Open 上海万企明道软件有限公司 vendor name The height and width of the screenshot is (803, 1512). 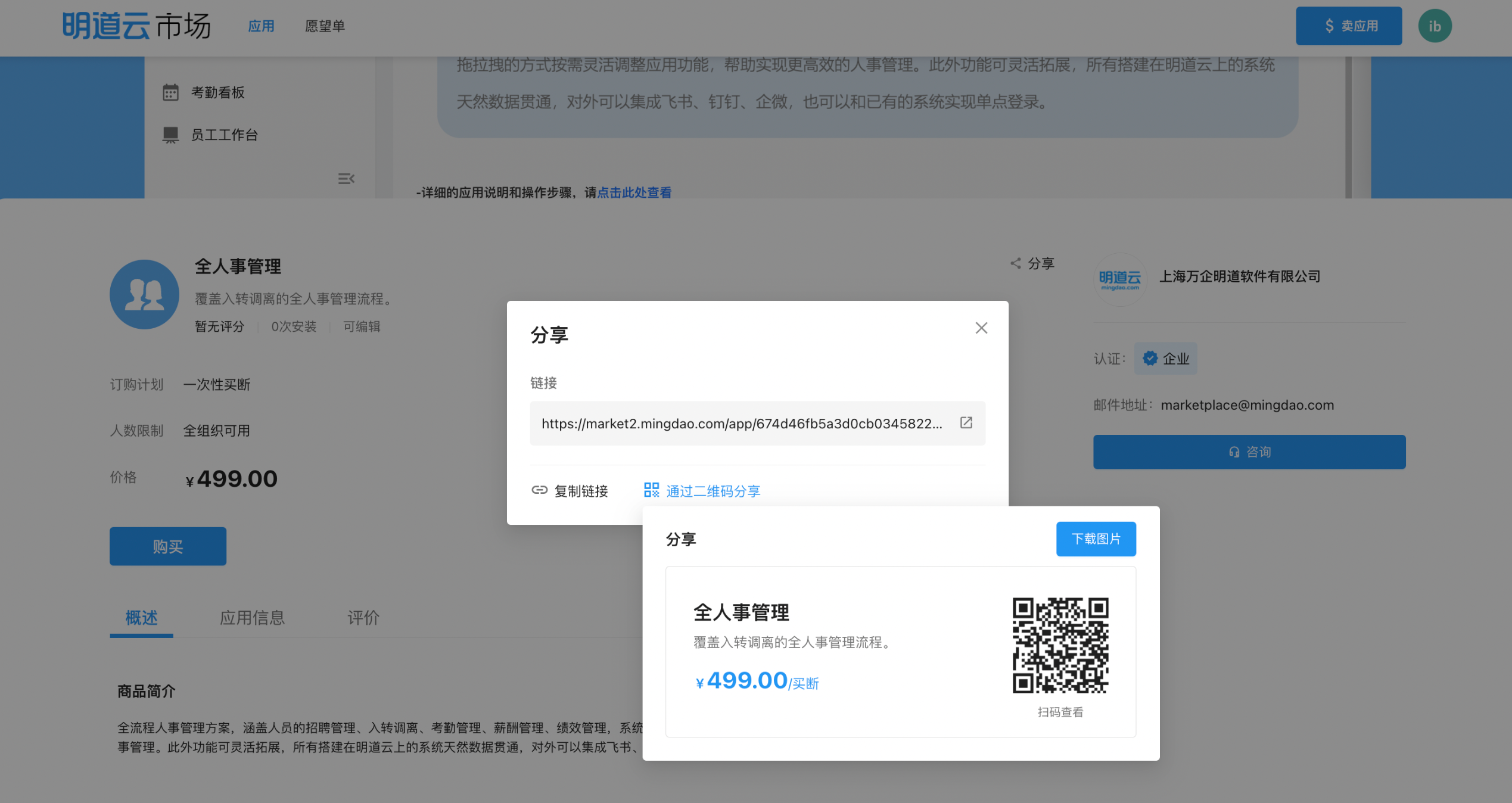coord(1240,276)
